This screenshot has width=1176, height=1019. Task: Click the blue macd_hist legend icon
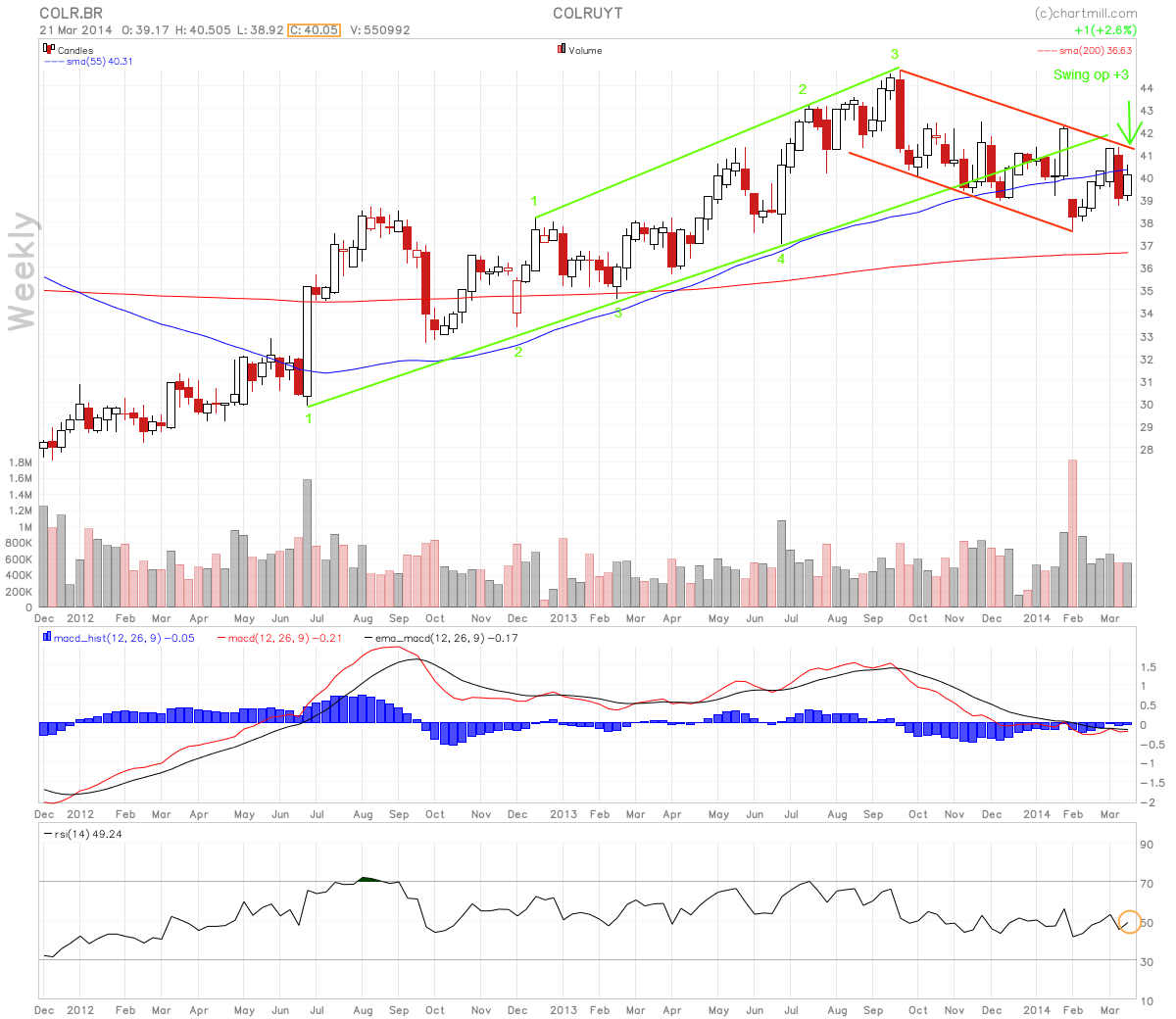point(47,637)
